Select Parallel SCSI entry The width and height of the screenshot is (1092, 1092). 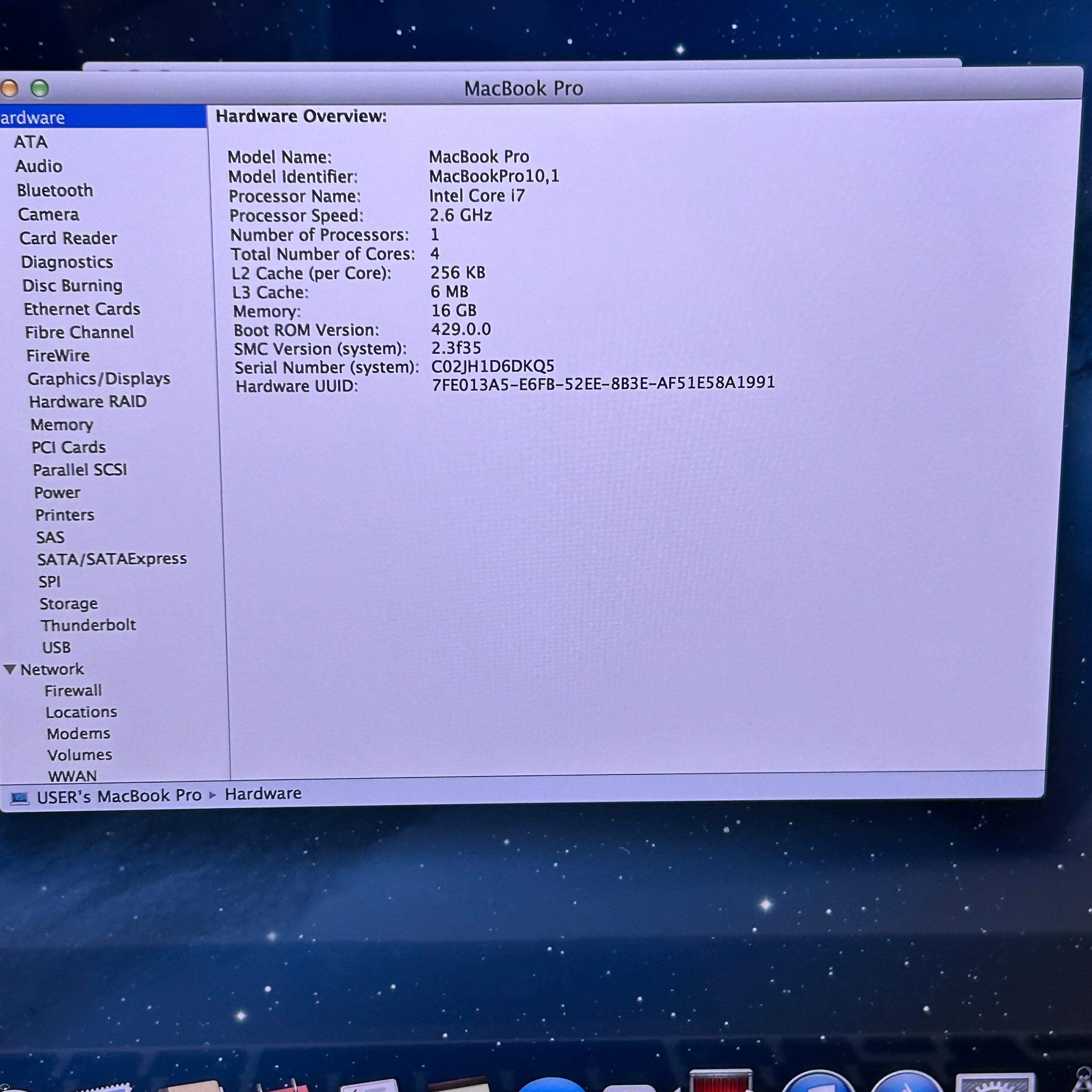pyautogui.click(x=80, y=470)
